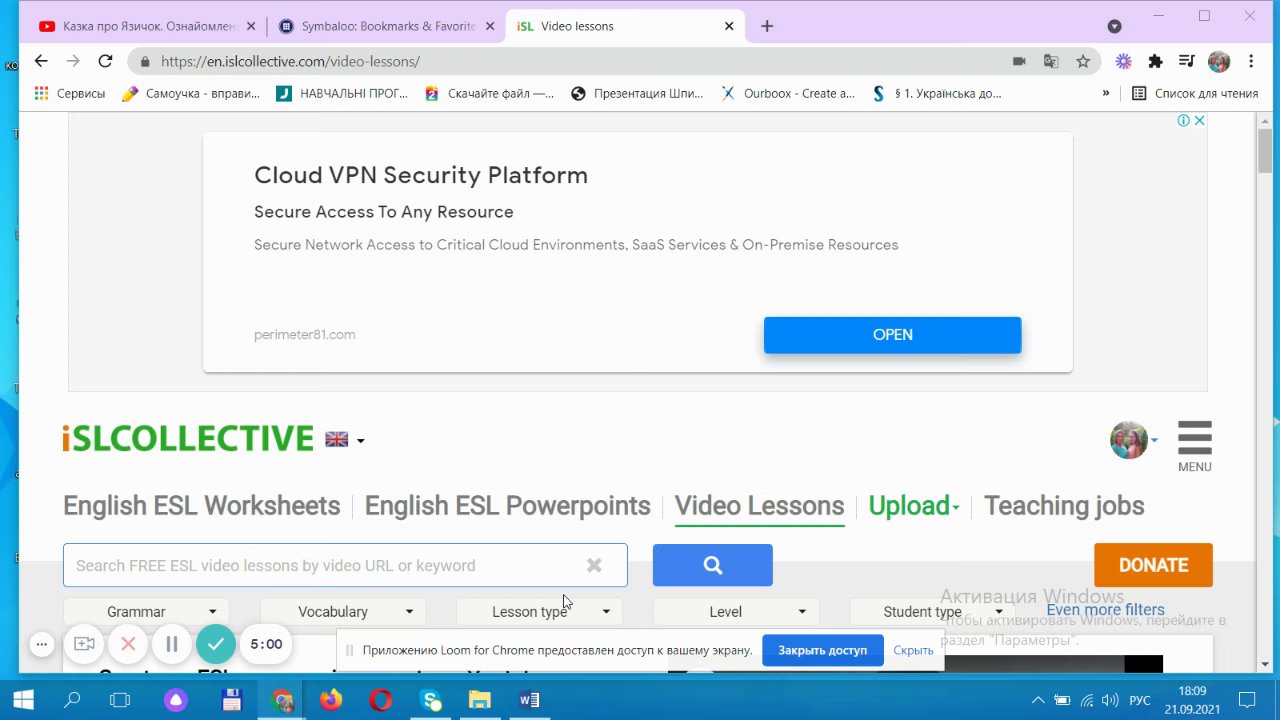Open Windows taskbar search
Screen dimensions: 1280x720
(x=72, y=700)
